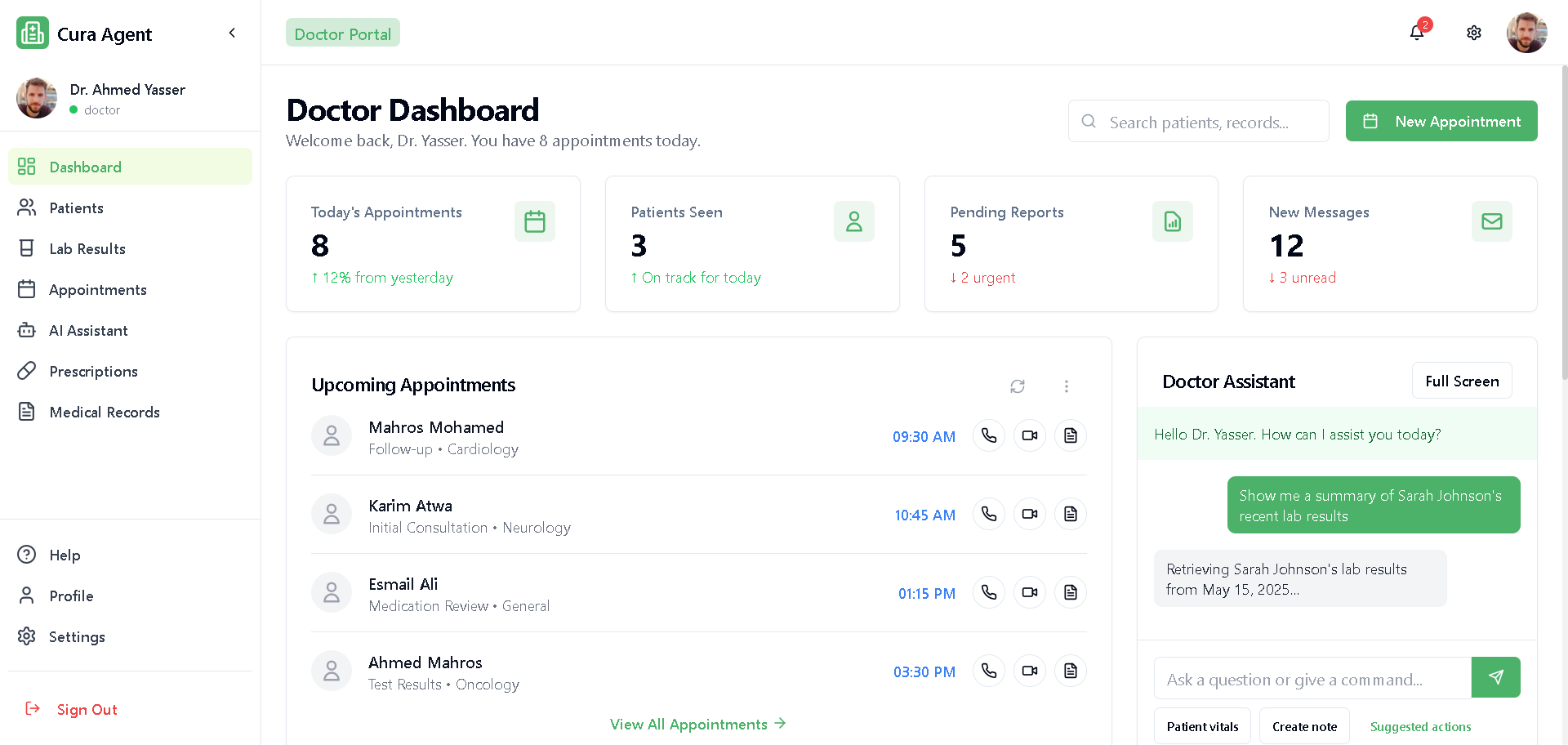Open the notifications bell
Viewport: 1568px width, 745px height.
click(1417, 33)
